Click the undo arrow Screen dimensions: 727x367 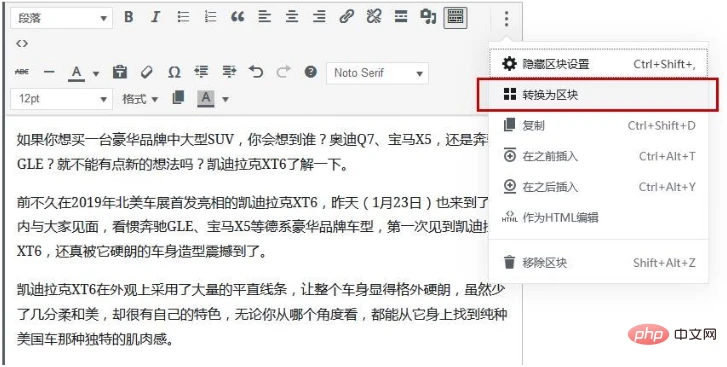tap(255, 72)
